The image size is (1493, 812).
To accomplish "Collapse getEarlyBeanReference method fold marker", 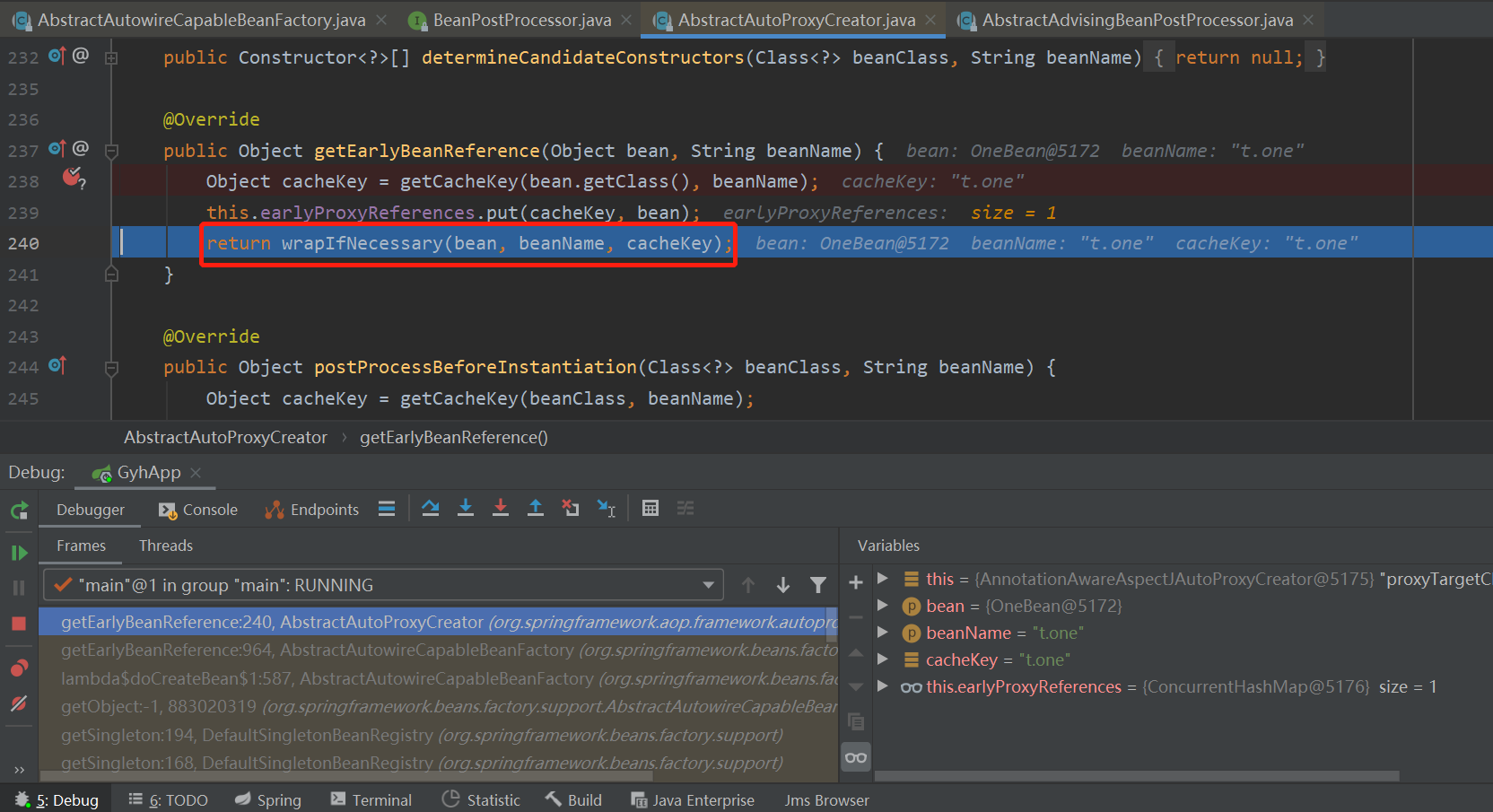I will tap(111, 151).
